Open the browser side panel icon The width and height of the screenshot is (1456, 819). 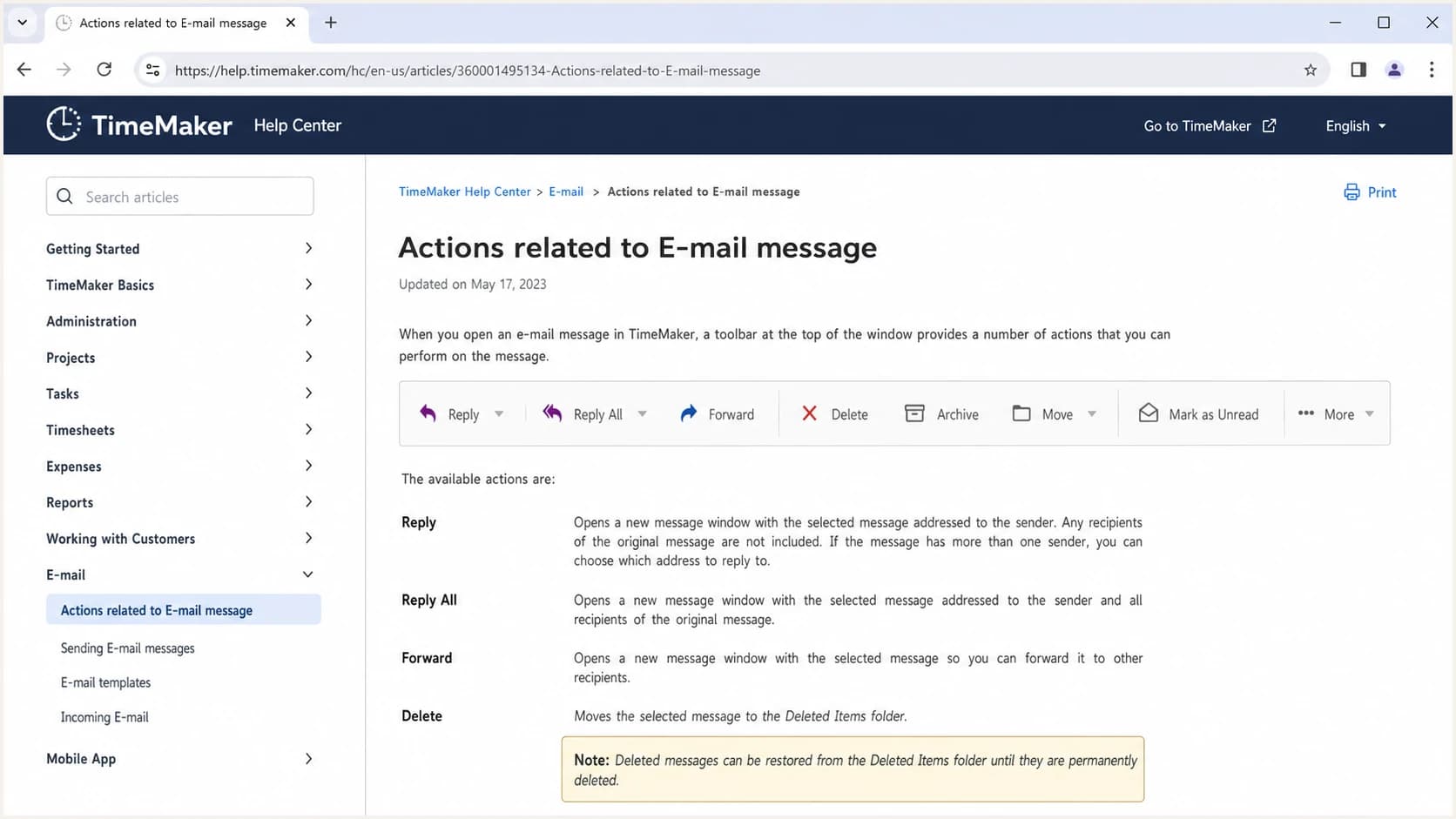tap(1358, 70)
